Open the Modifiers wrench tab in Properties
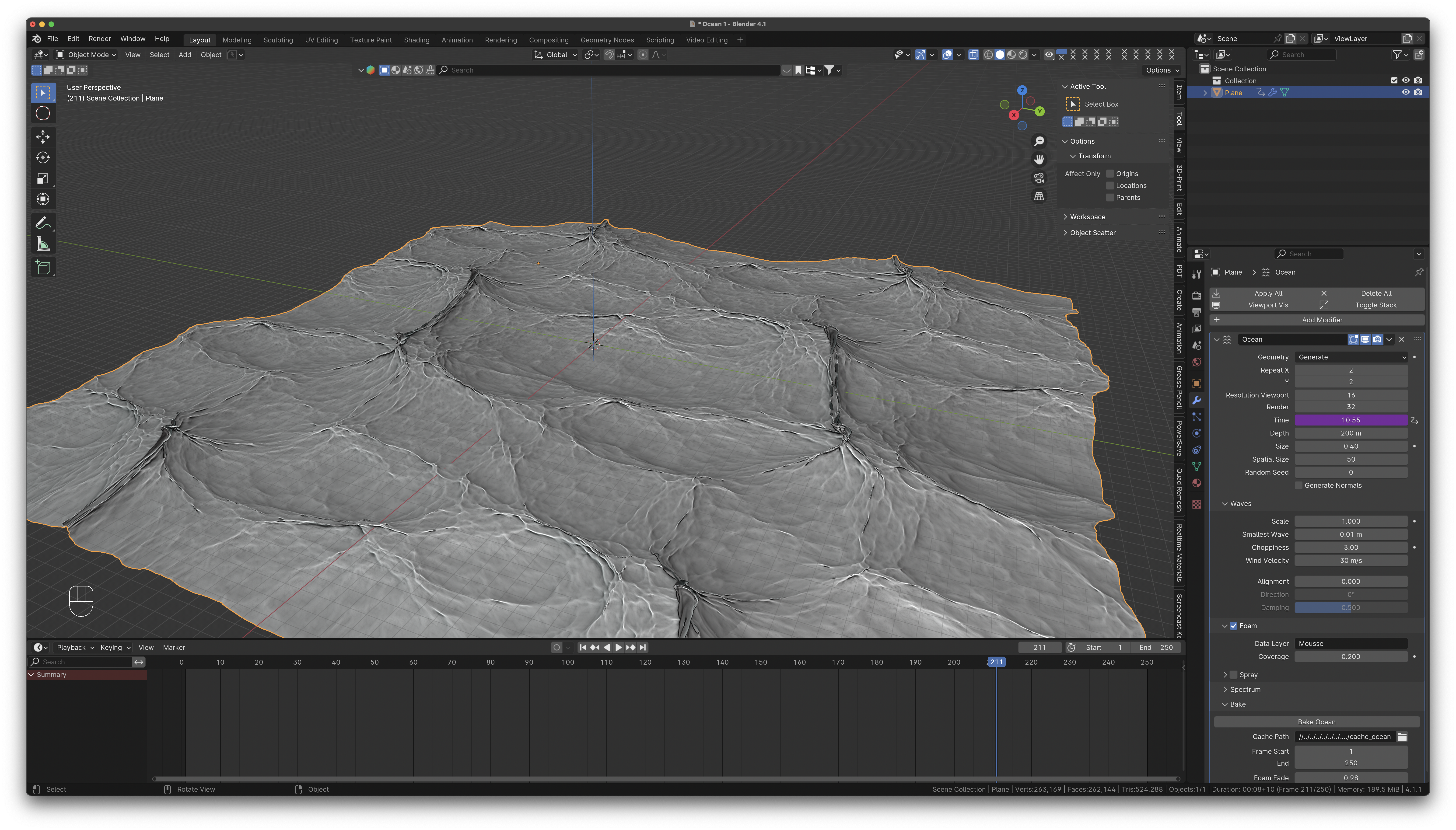This screenshot has height=830, width=1456. pyautogui.click(x=1197, y=400)
